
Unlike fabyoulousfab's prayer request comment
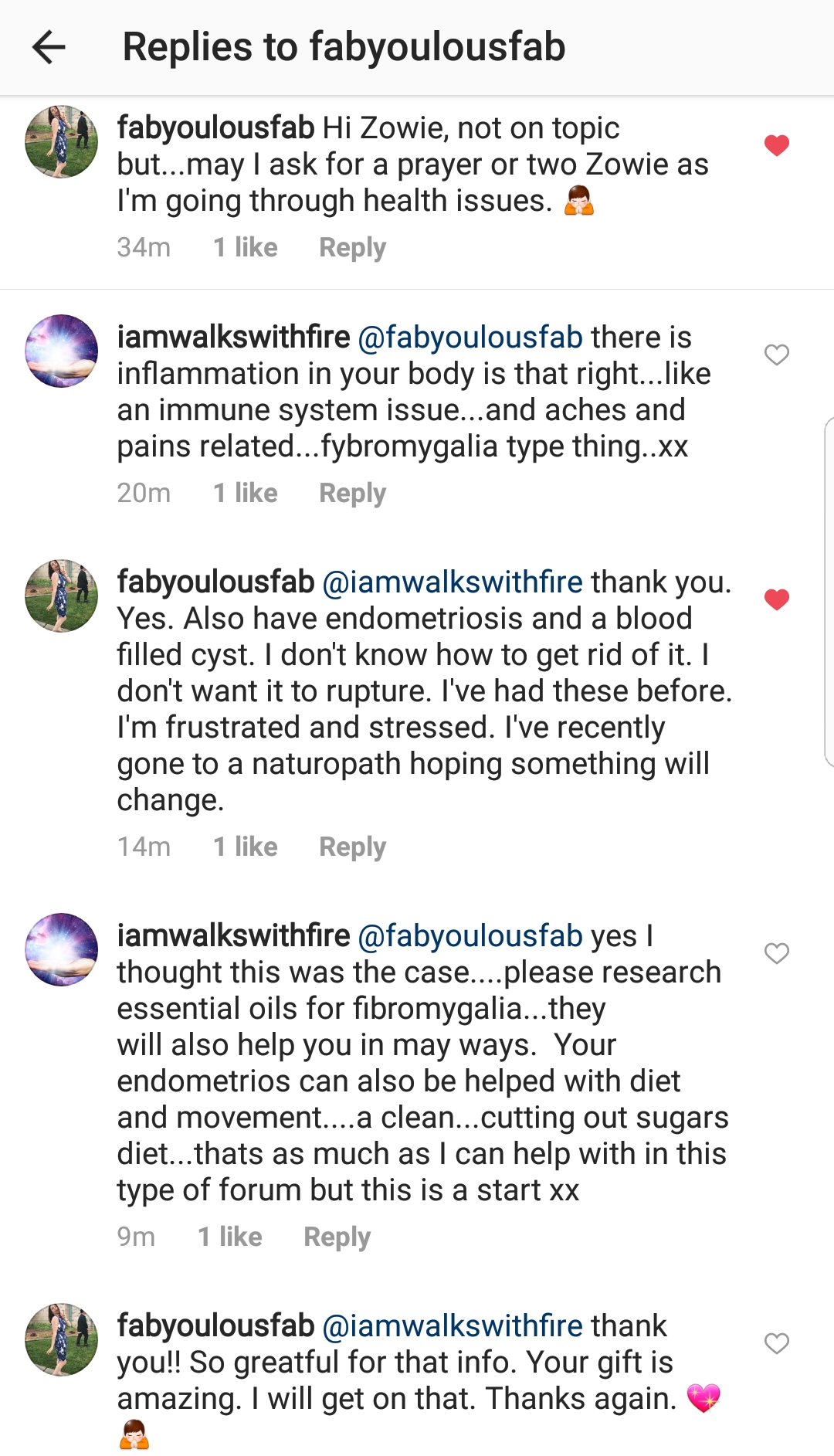[776, 145]
